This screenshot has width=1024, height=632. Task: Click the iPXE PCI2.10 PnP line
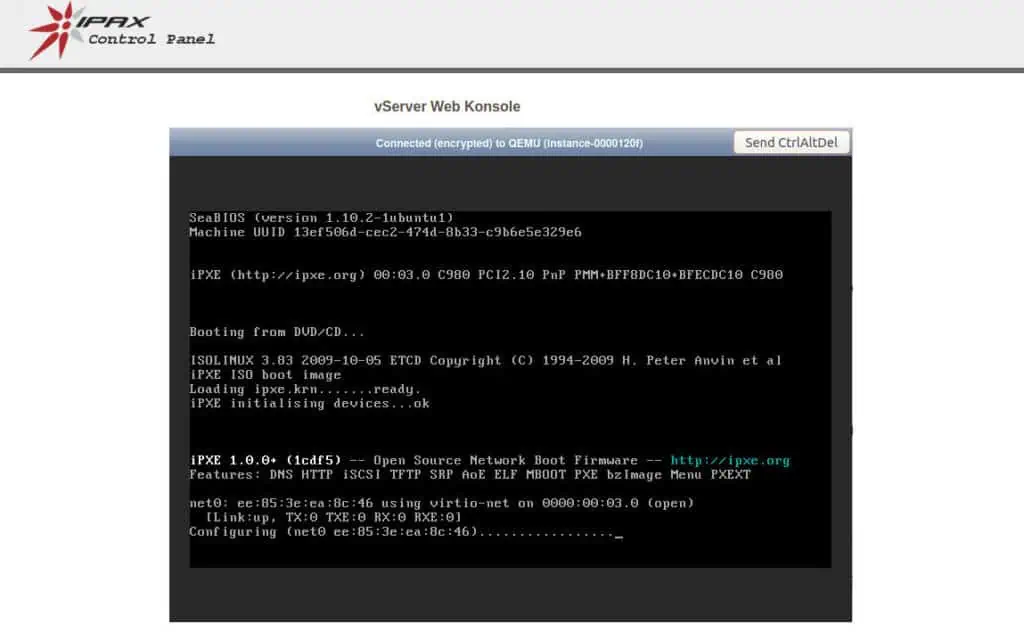coord(486,275)
